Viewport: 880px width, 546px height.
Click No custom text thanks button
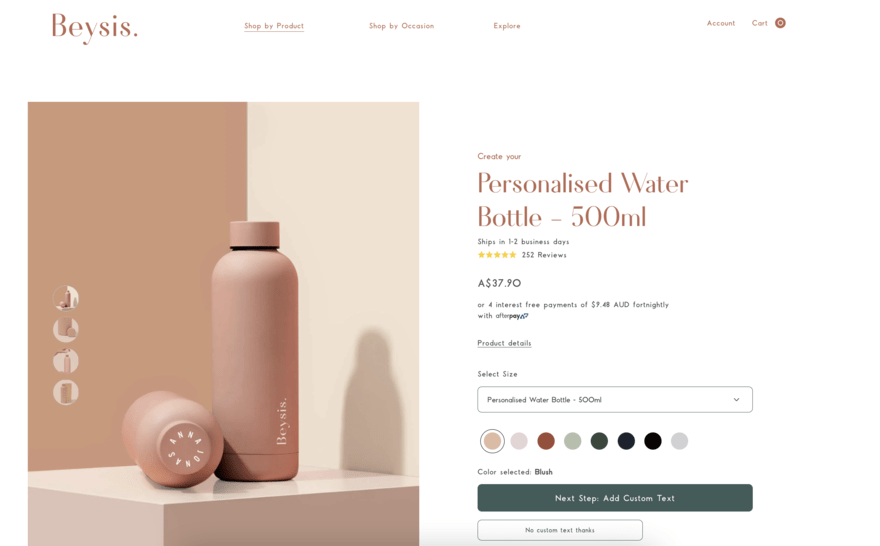pyautogui.click(x=560, y=530)
